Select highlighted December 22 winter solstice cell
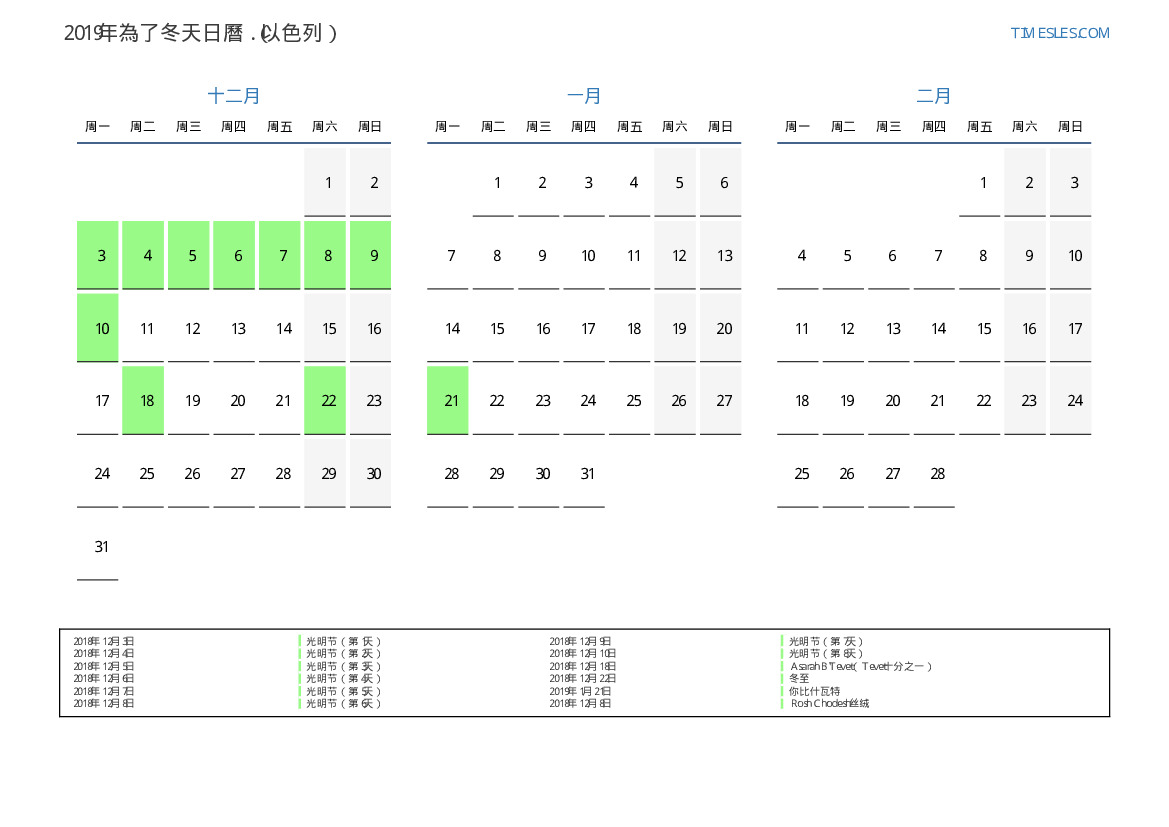The width and height of the screenshot is (1169, 827). (x=325, y=400)
